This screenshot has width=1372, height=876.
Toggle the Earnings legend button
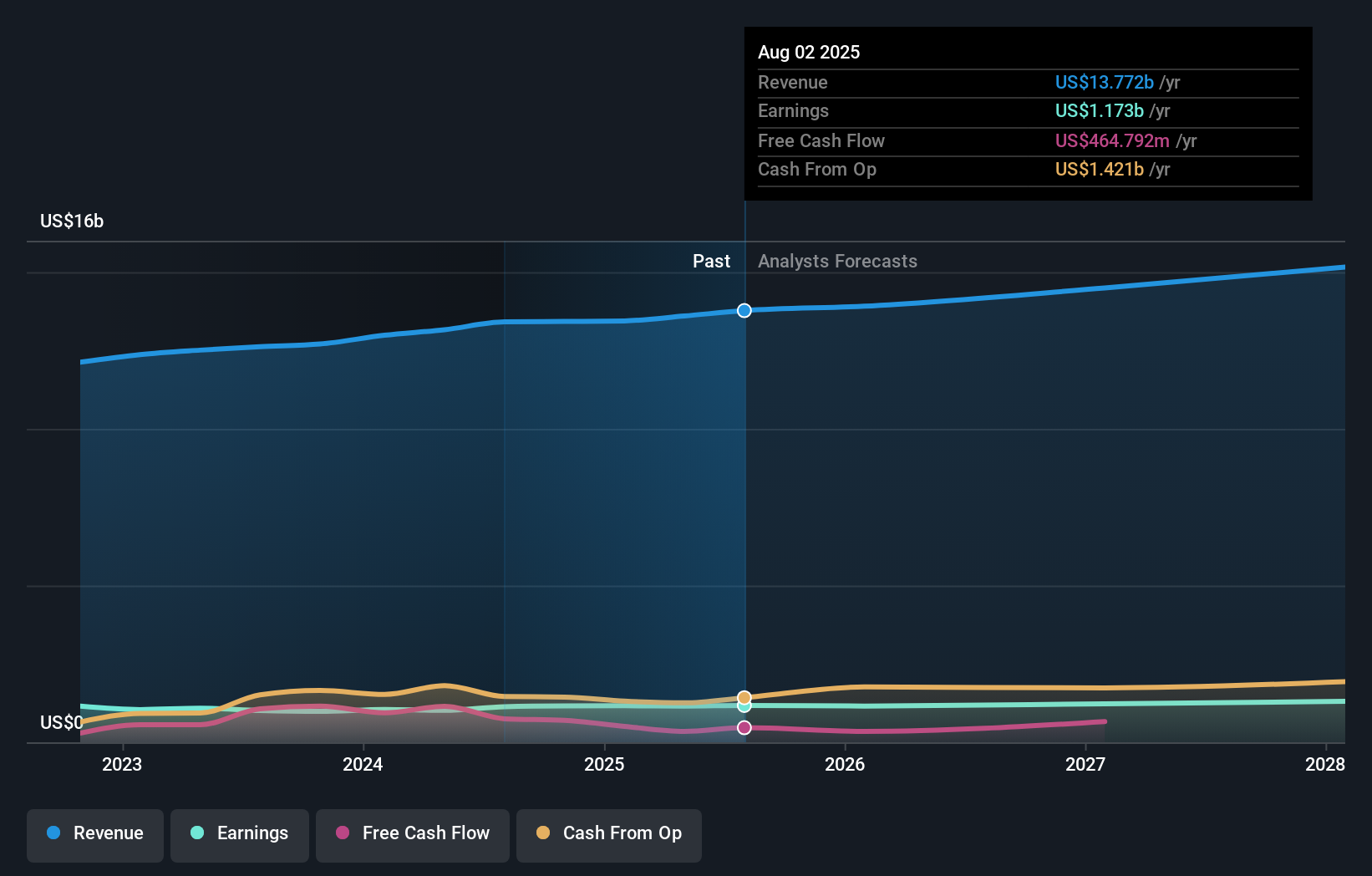click(240, 835)
